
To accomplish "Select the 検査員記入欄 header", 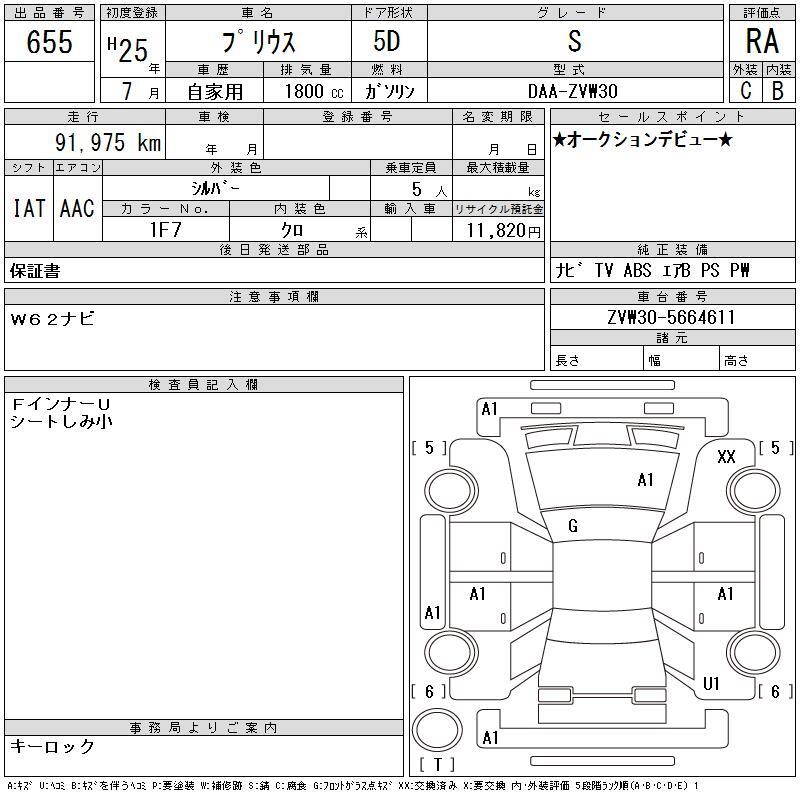I will 204,384.
